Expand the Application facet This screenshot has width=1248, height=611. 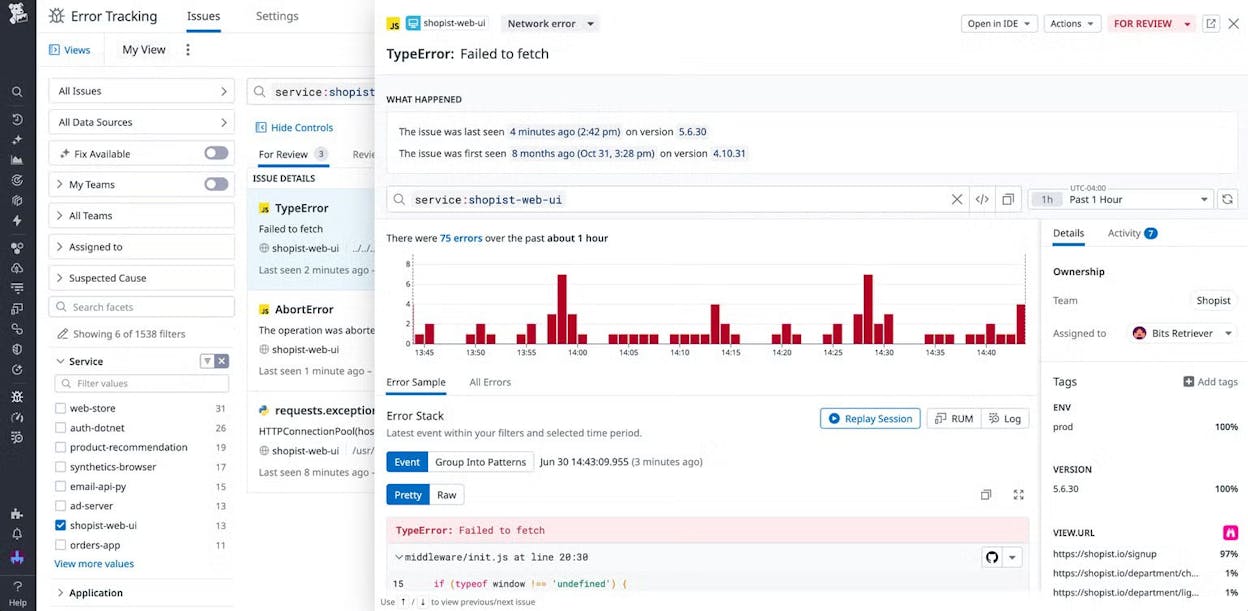[62, 593]
